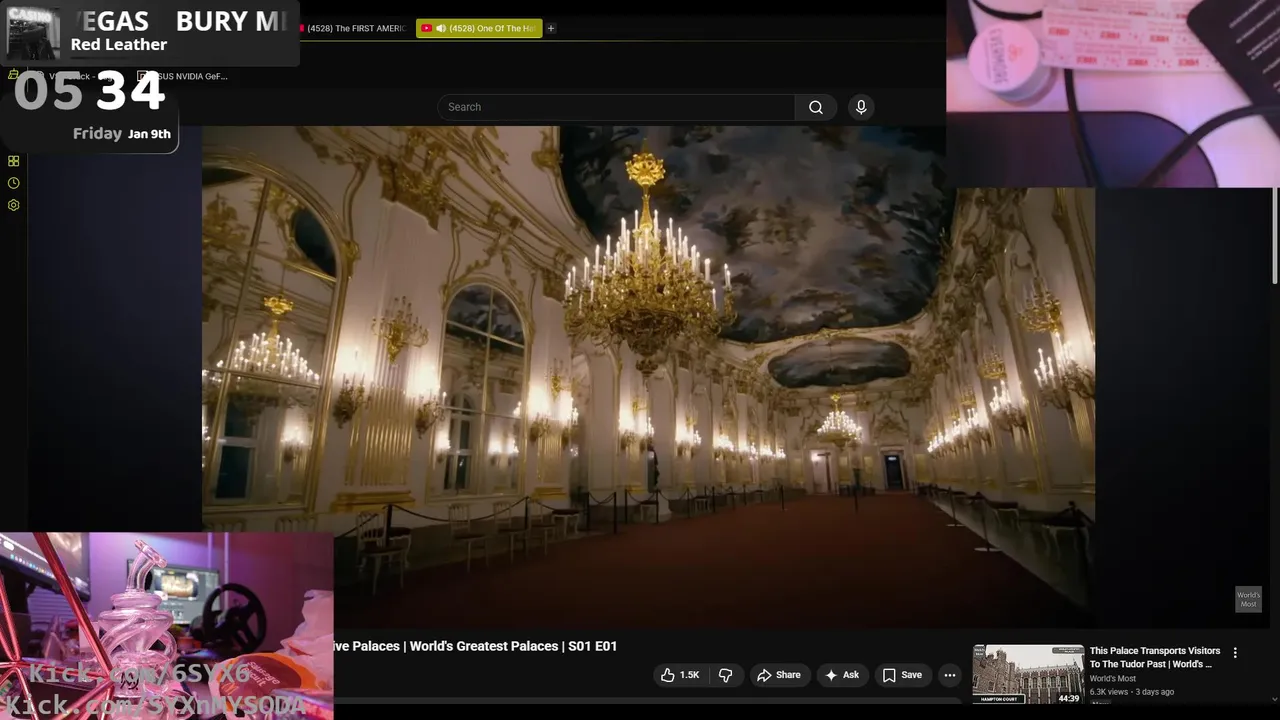This screenshot has height=720, width=1280.
Task: Open a new browser tab with plus
Action: 551,28
